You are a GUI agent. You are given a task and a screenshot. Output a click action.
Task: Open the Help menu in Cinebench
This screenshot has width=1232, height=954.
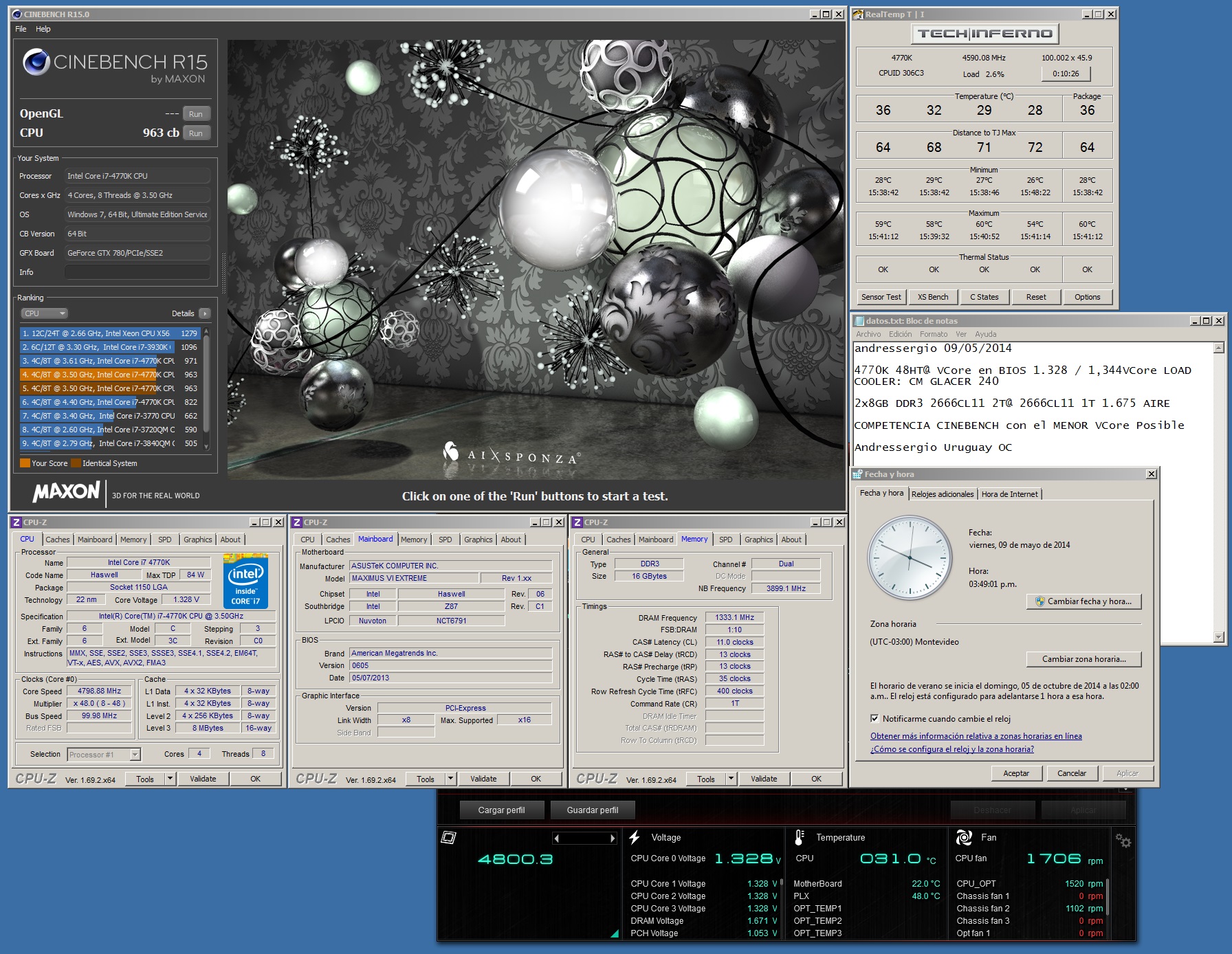click(43, 29)
